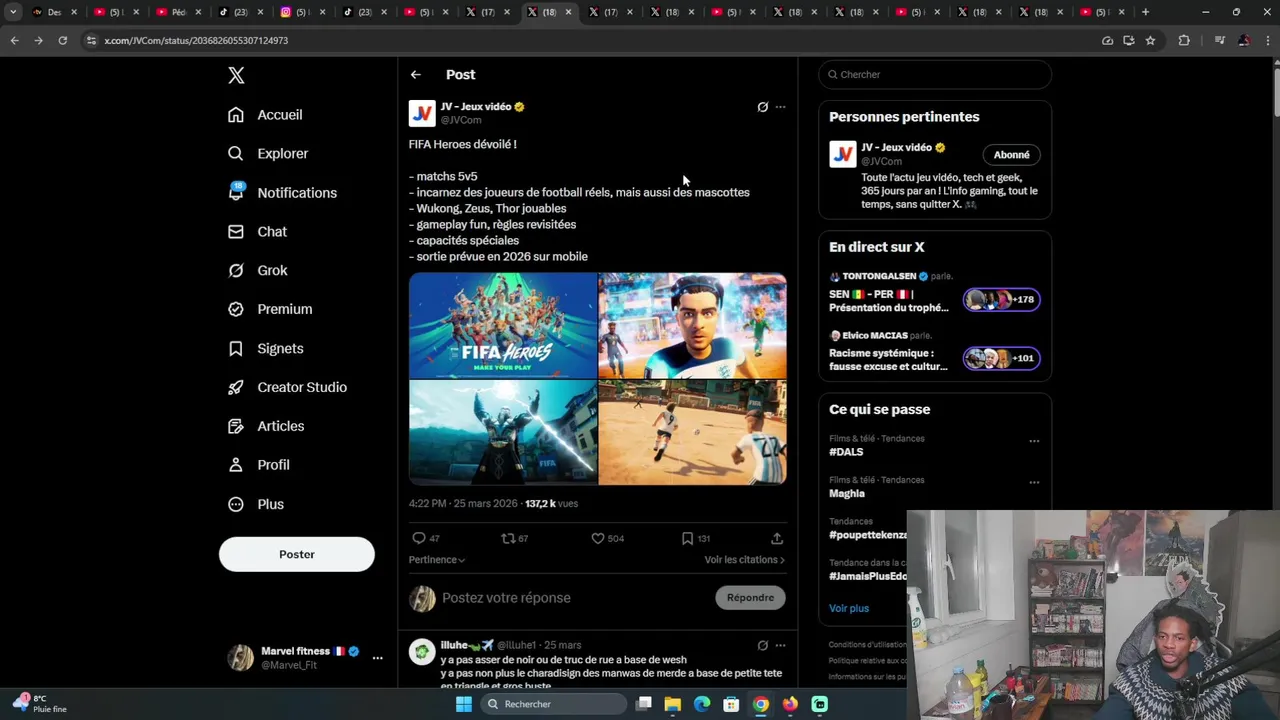Open File Explorer from the taskbar

(x=672, y=704)
